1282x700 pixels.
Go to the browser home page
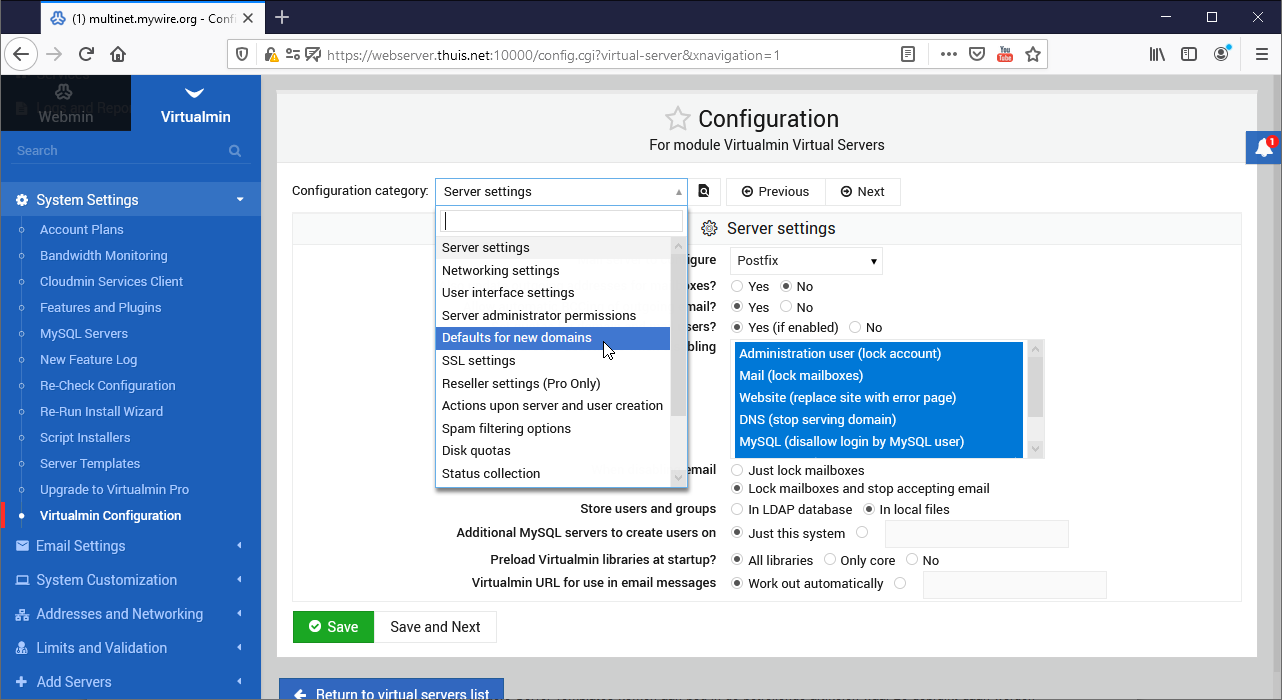[118, 54]
